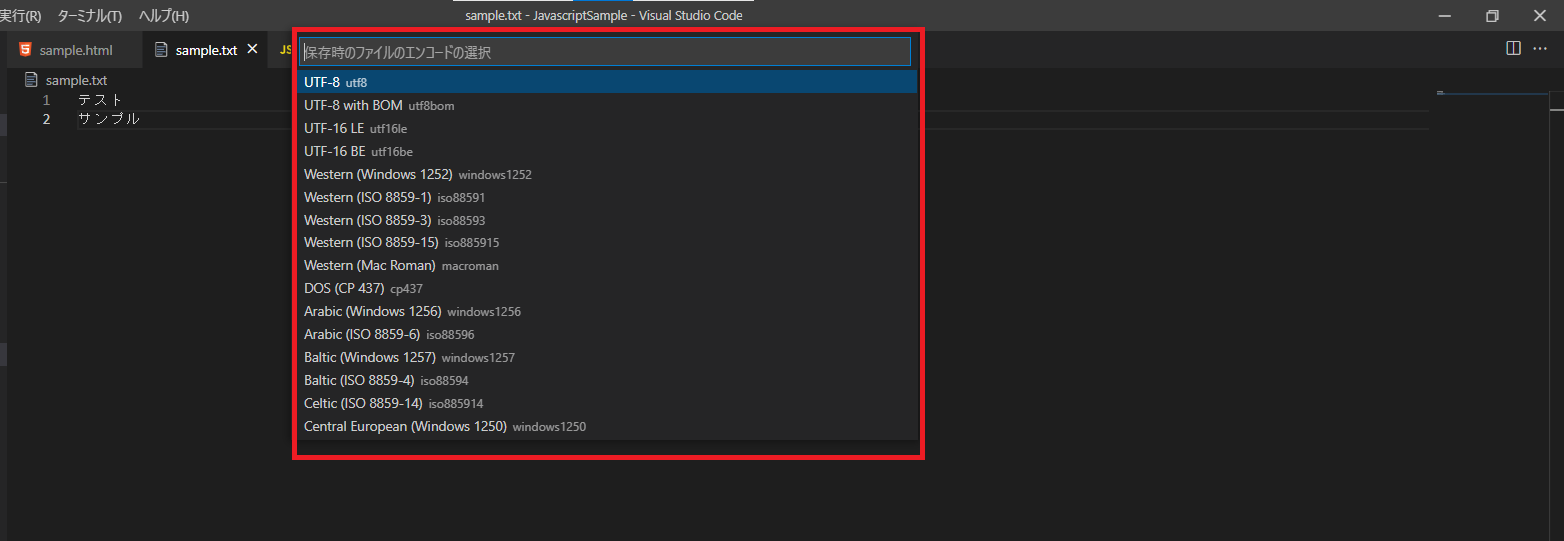Viewport: 1564px width, 541px height.
Task: Choose UTF-8 with BOM encoding
Action: tap(607, 105)
